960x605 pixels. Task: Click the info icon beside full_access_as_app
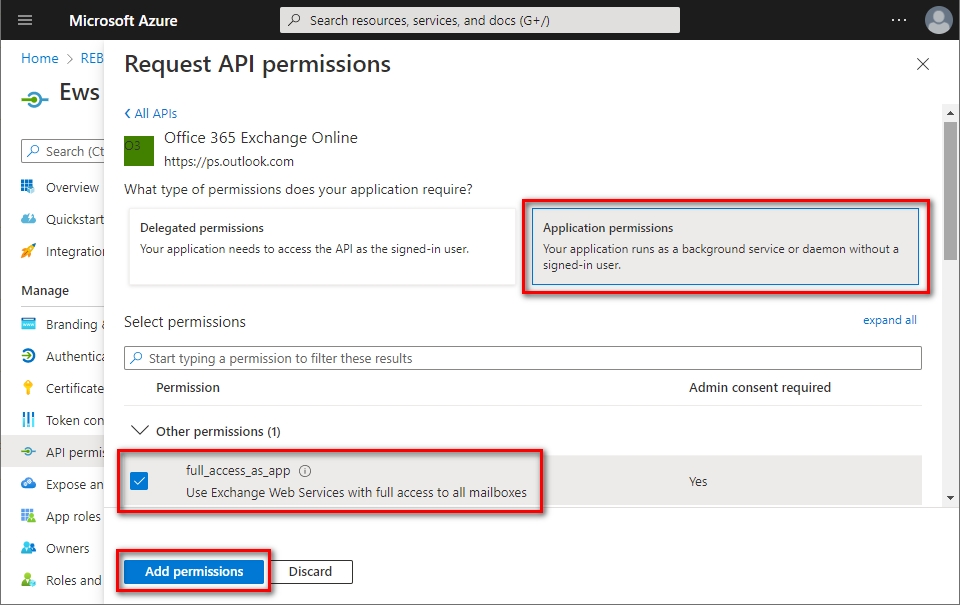(x=305, y=471)
